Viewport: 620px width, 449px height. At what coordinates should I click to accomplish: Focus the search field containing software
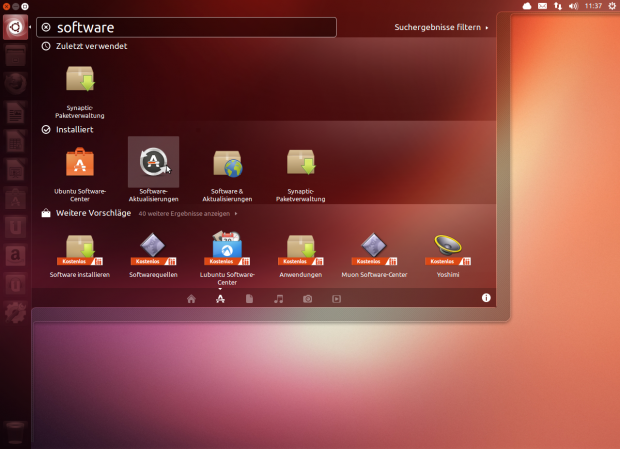186,27
